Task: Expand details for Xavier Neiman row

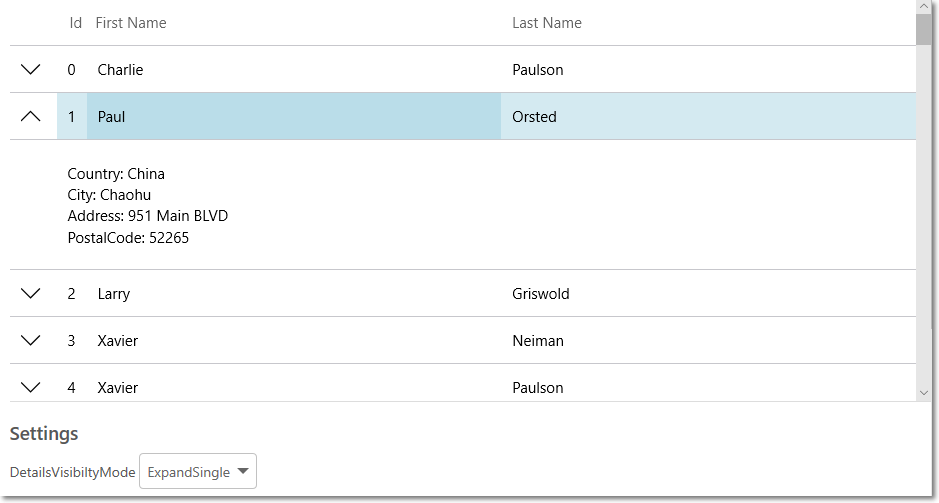Action: pyautogui.click(x=31, y=341)
